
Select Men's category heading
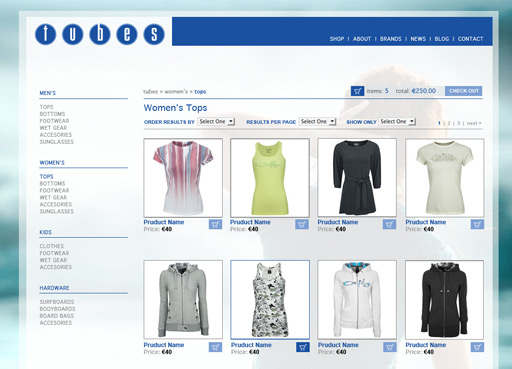point(48,93)
